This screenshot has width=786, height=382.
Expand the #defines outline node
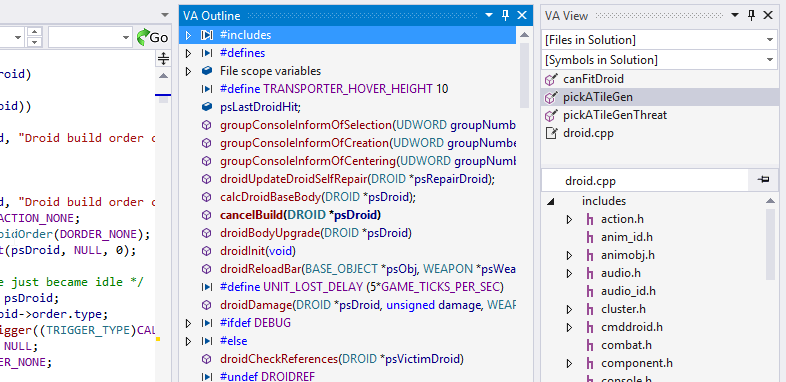(x=188, y=53)
